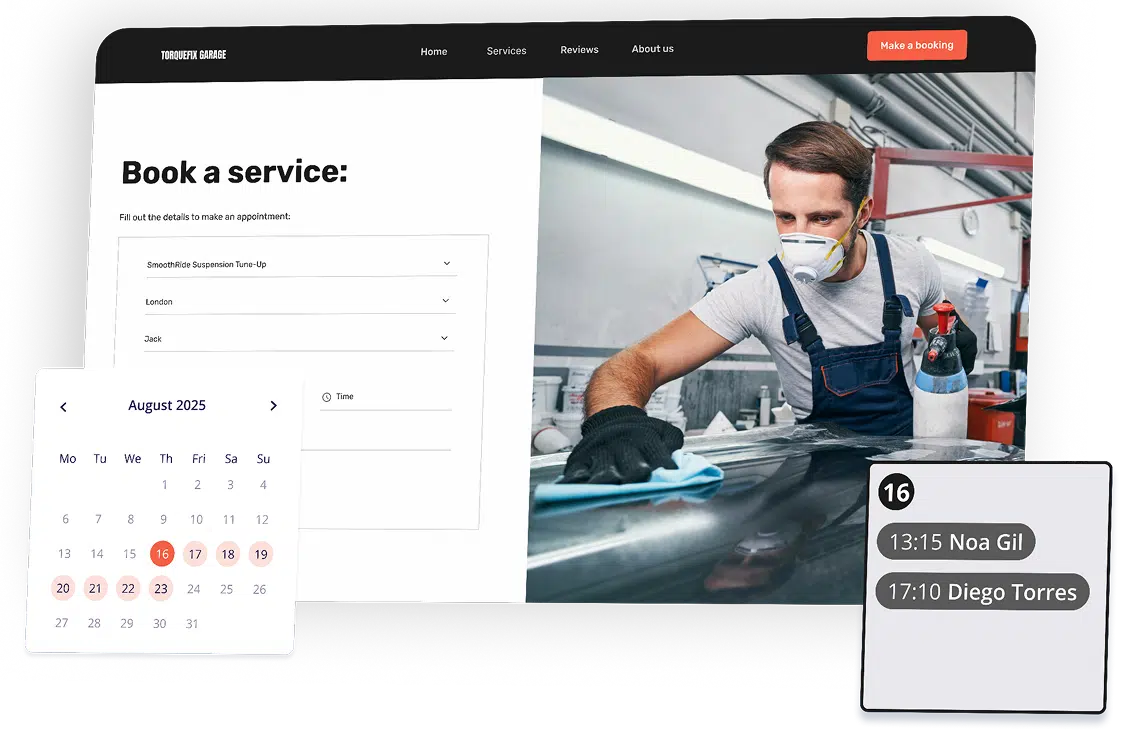Expand the SmoothRide Suspension Tune-Up dropdown
Screen dimensions: 1137x742
300,264
